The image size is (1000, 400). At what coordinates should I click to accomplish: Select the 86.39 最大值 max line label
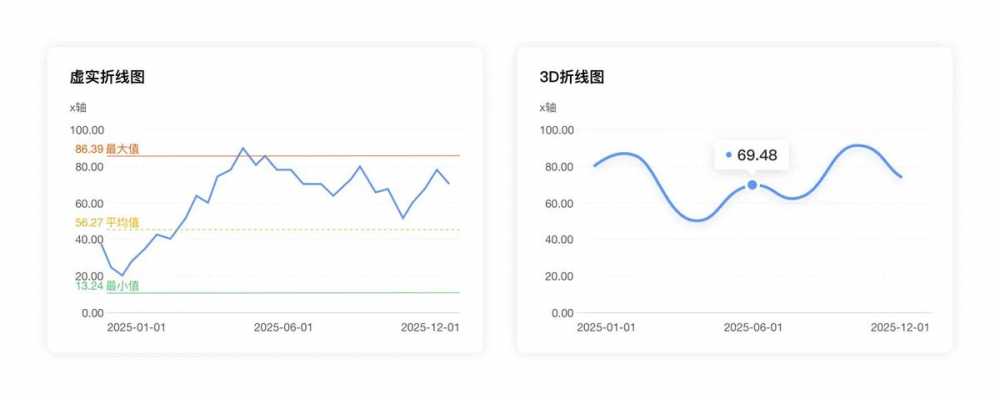pos(107,149)
